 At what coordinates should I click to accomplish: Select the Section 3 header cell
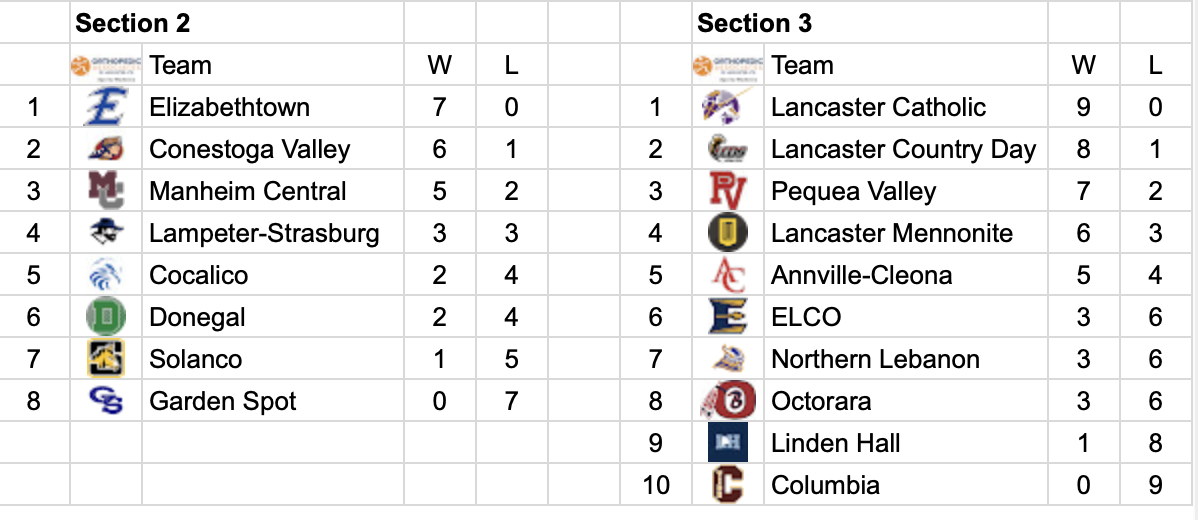click(x=868, y=22)
